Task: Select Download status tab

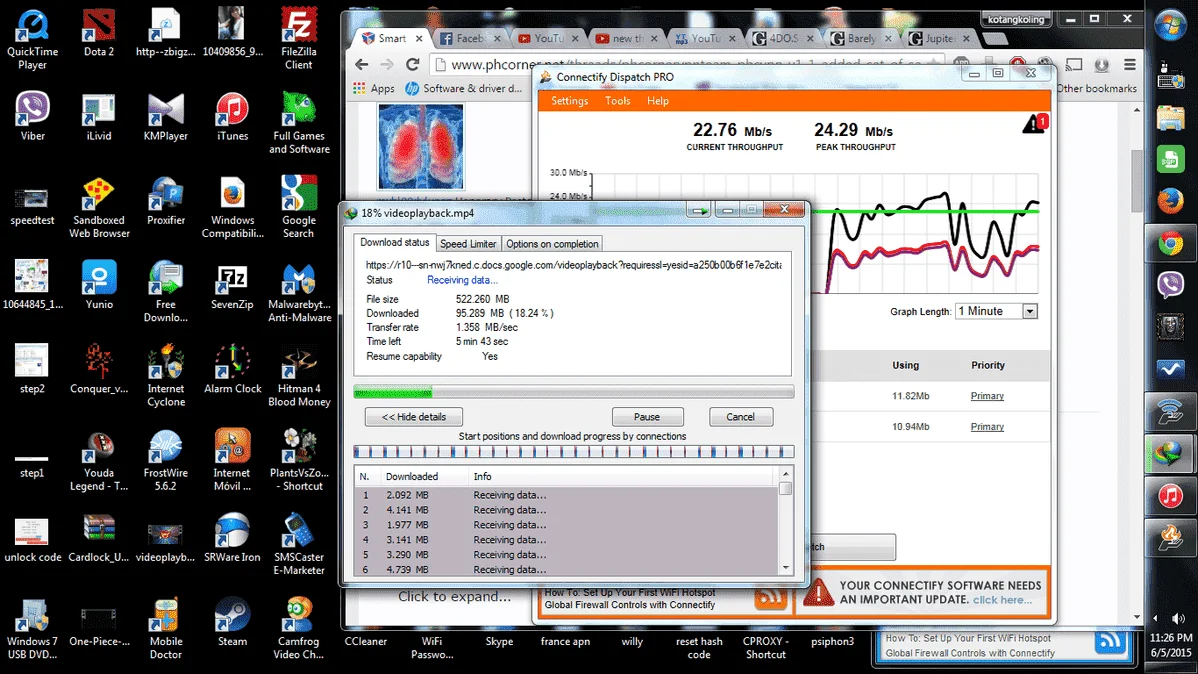Action: click(x=394, y=242)
